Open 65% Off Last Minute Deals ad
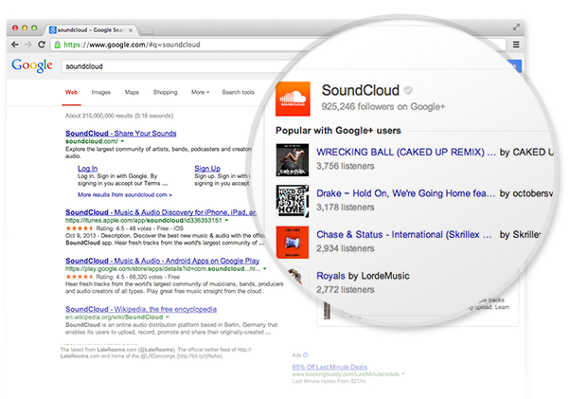Image resolution: width=570 pixels, height=399 pixels. [329, 367]
